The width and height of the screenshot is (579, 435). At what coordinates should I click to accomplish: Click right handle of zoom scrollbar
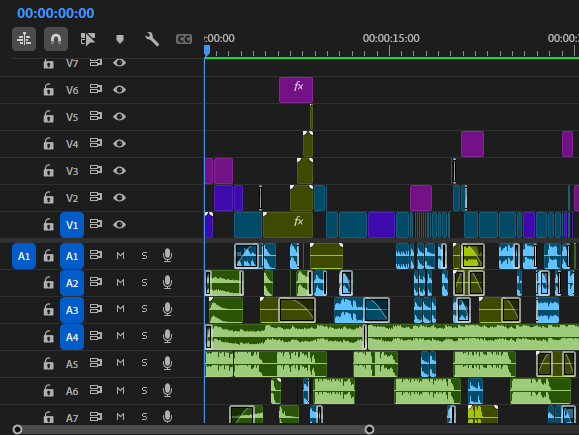(369, 429)
